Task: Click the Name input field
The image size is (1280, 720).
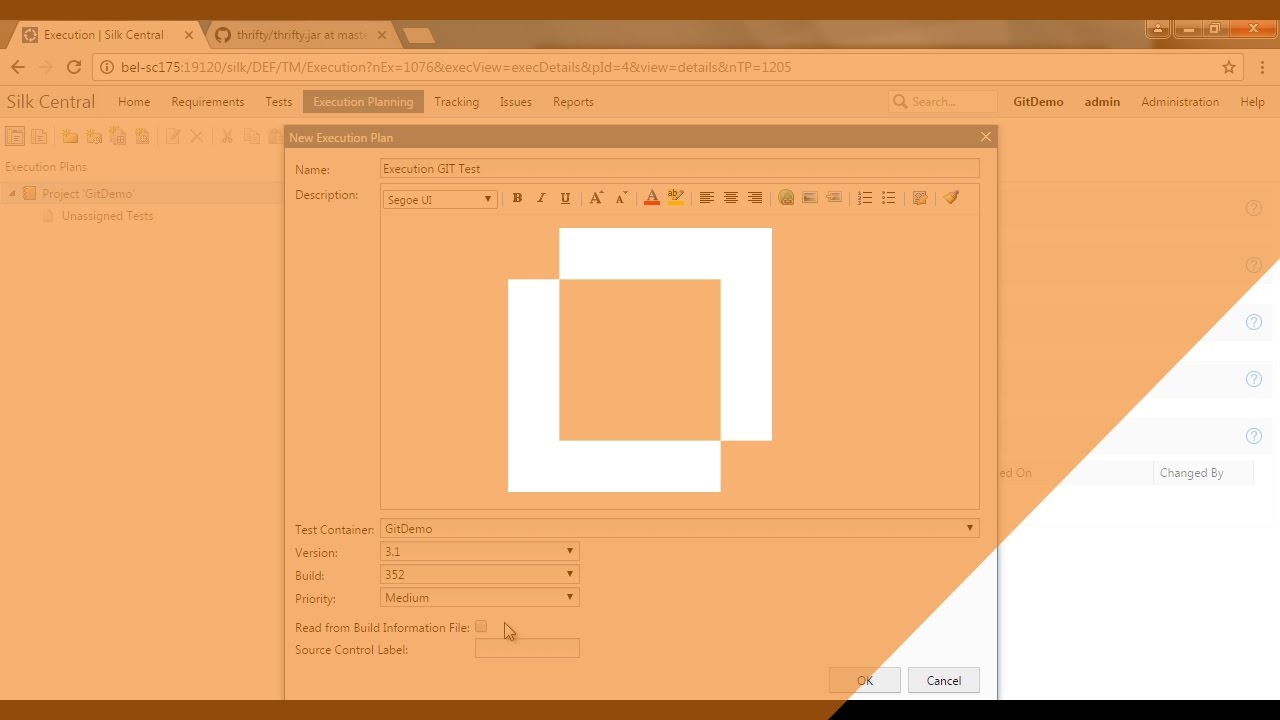Action: click(680, 169)
